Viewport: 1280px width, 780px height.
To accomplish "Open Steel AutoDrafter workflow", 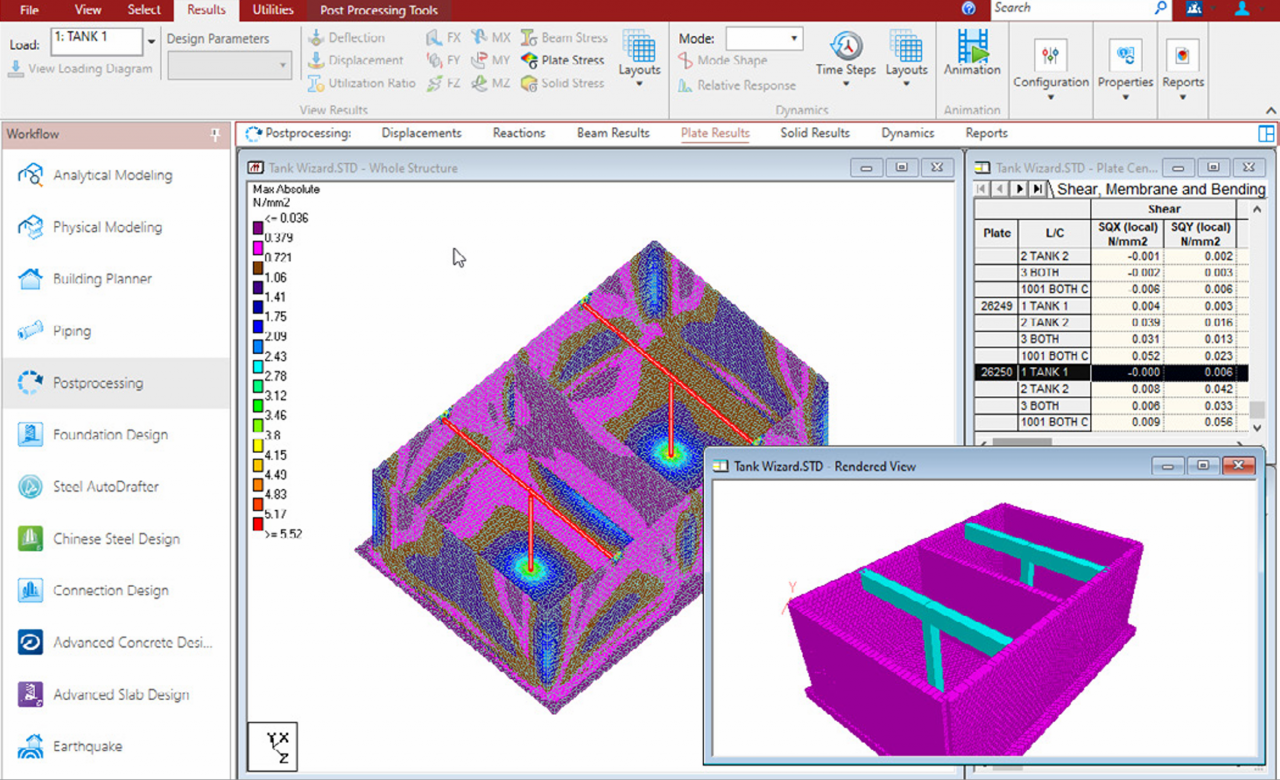I will click(x=30, y=487).
